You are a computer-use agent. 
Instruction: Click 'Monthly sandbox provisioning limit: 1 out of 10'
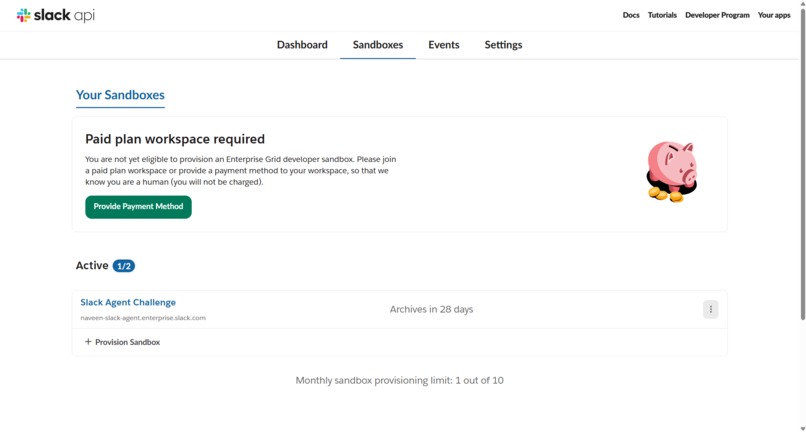point(399,381)
